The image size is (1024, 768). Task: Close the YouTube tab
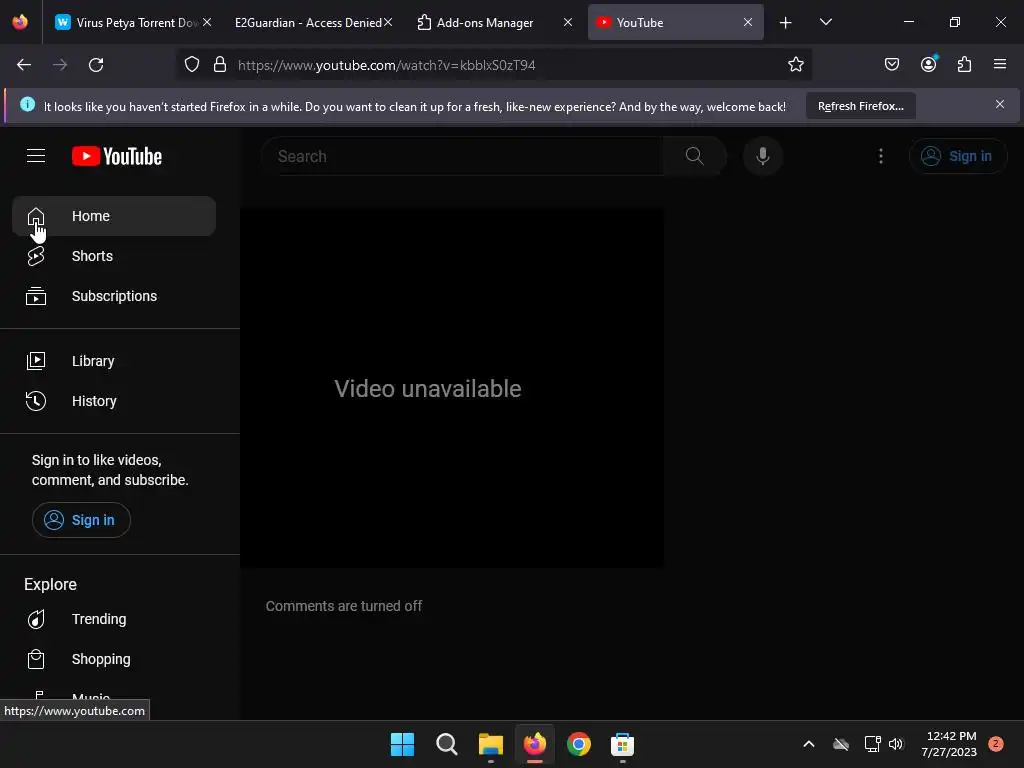pyautogui.click(x=748, y=23)
